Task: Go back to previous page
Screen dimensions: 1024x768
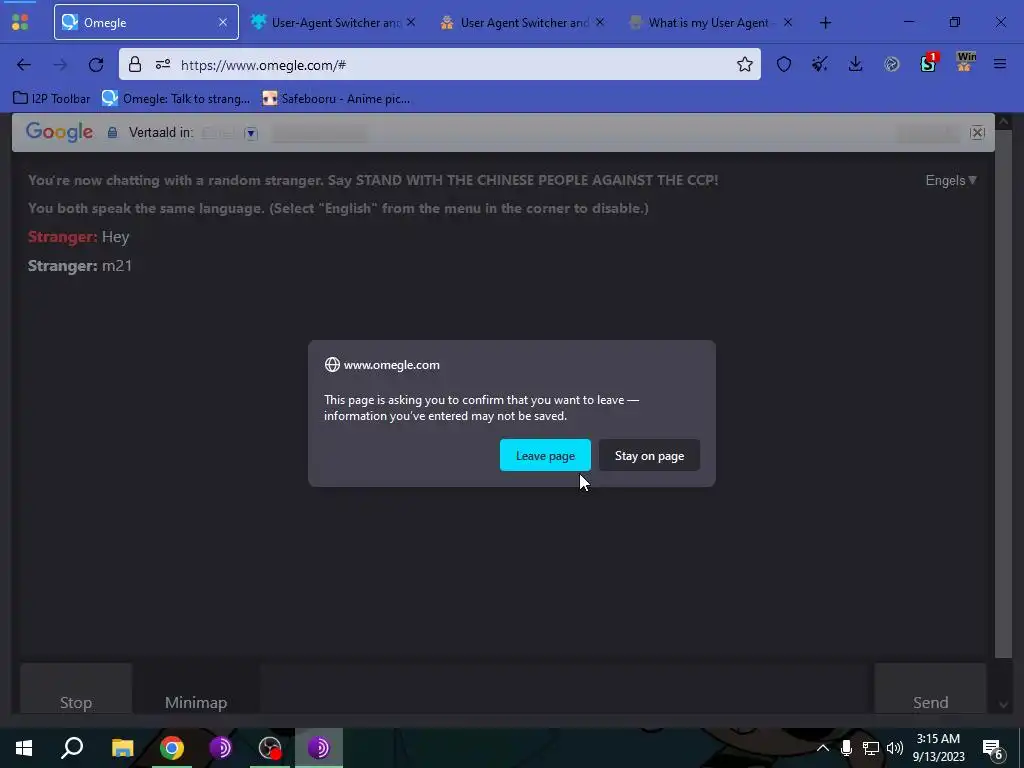Action: click(x=24, y=65)
